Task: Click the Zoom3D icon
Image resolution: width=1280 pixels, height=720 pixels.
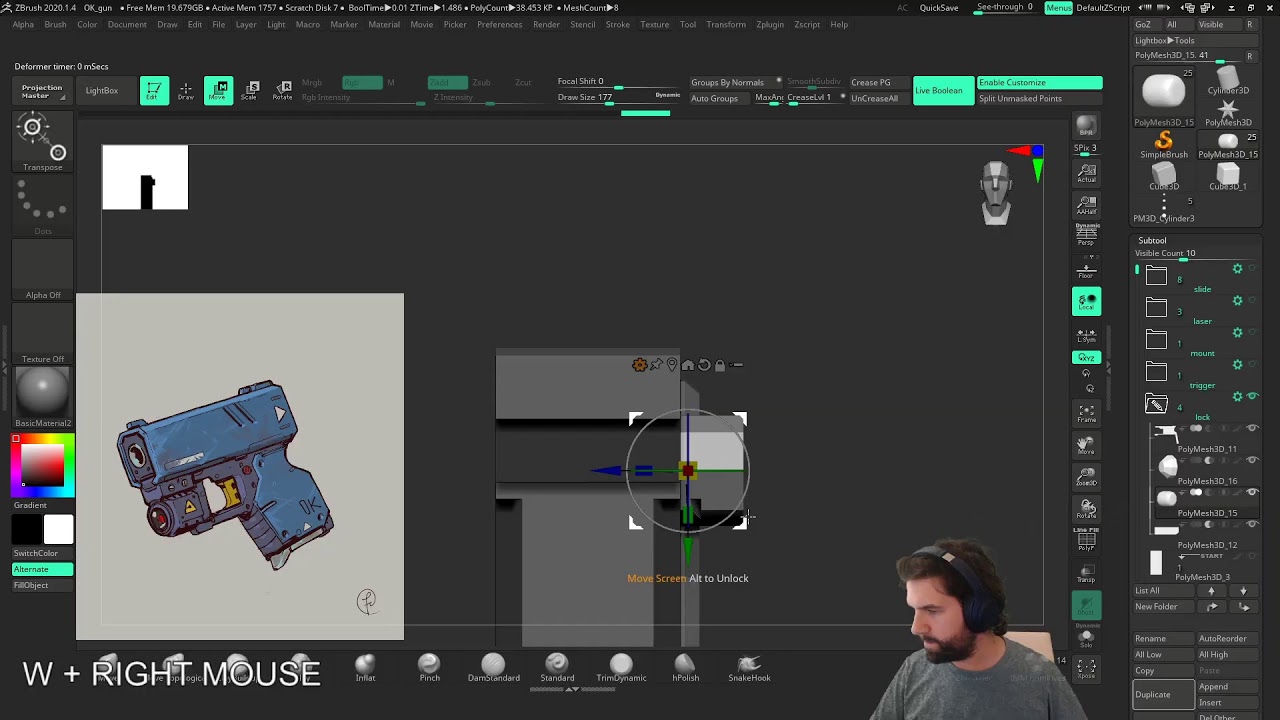Action: click(x=1086, y=477)
